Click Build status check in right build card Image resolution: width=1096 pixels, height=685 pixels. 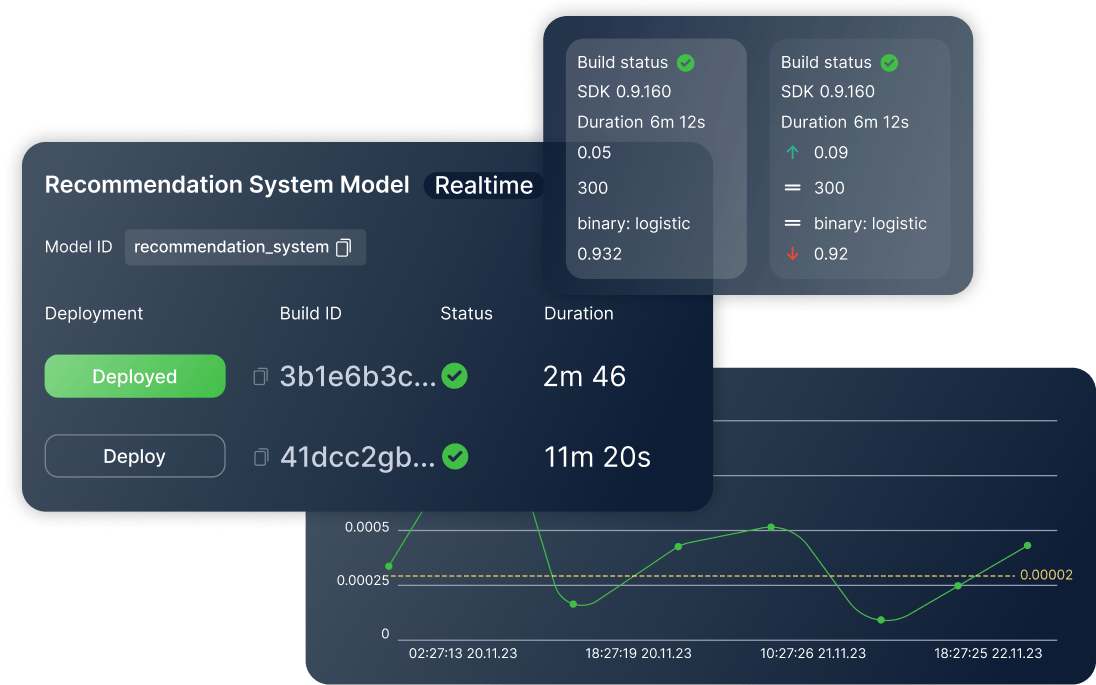(x=889, y=63)
